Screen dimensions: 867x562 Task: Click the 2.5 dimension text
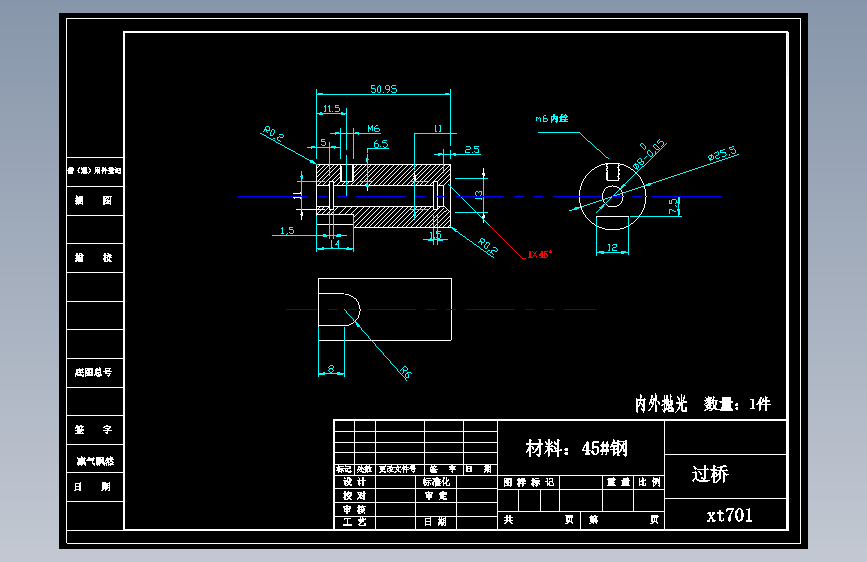point(472,149)
